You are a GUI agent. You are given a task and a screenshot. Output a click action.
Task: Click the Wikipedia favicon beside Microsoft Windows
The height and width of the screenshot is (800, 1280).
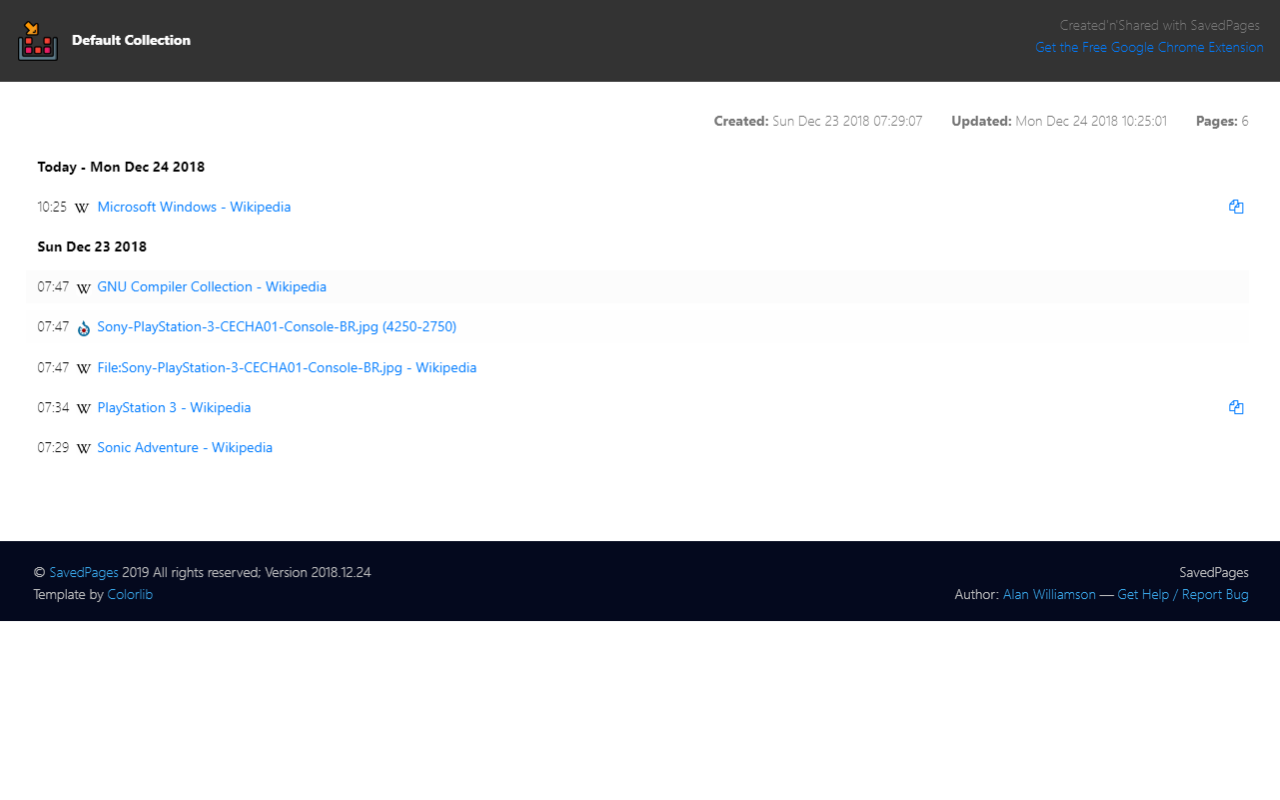click(x=82, y=208)
